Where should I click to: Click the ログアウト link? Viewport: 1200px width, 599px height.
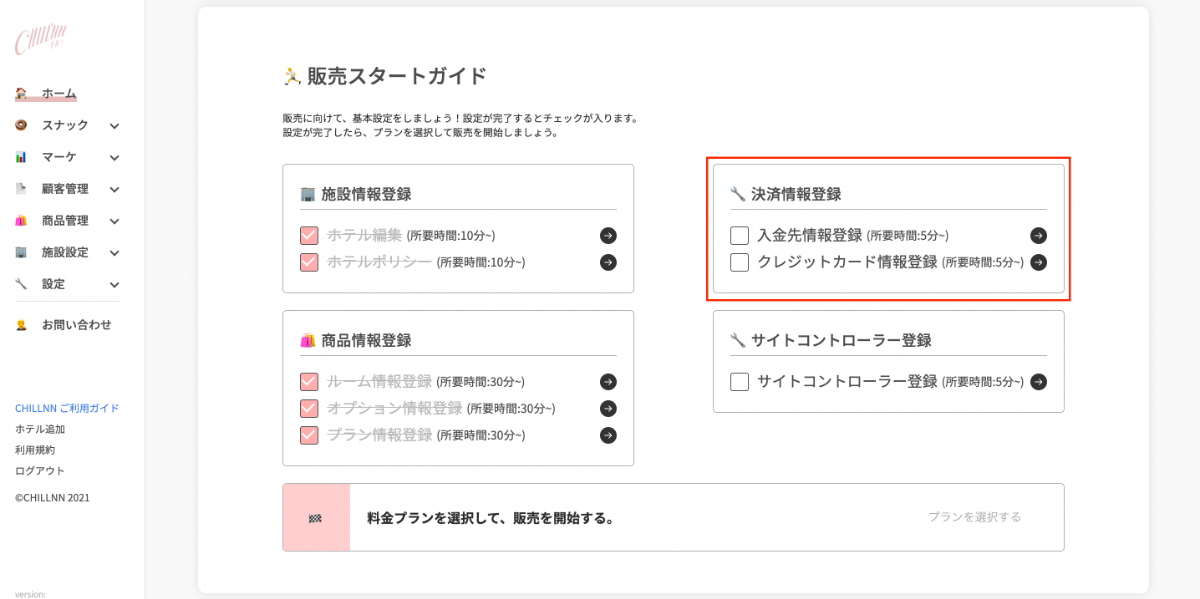[40, 471]
